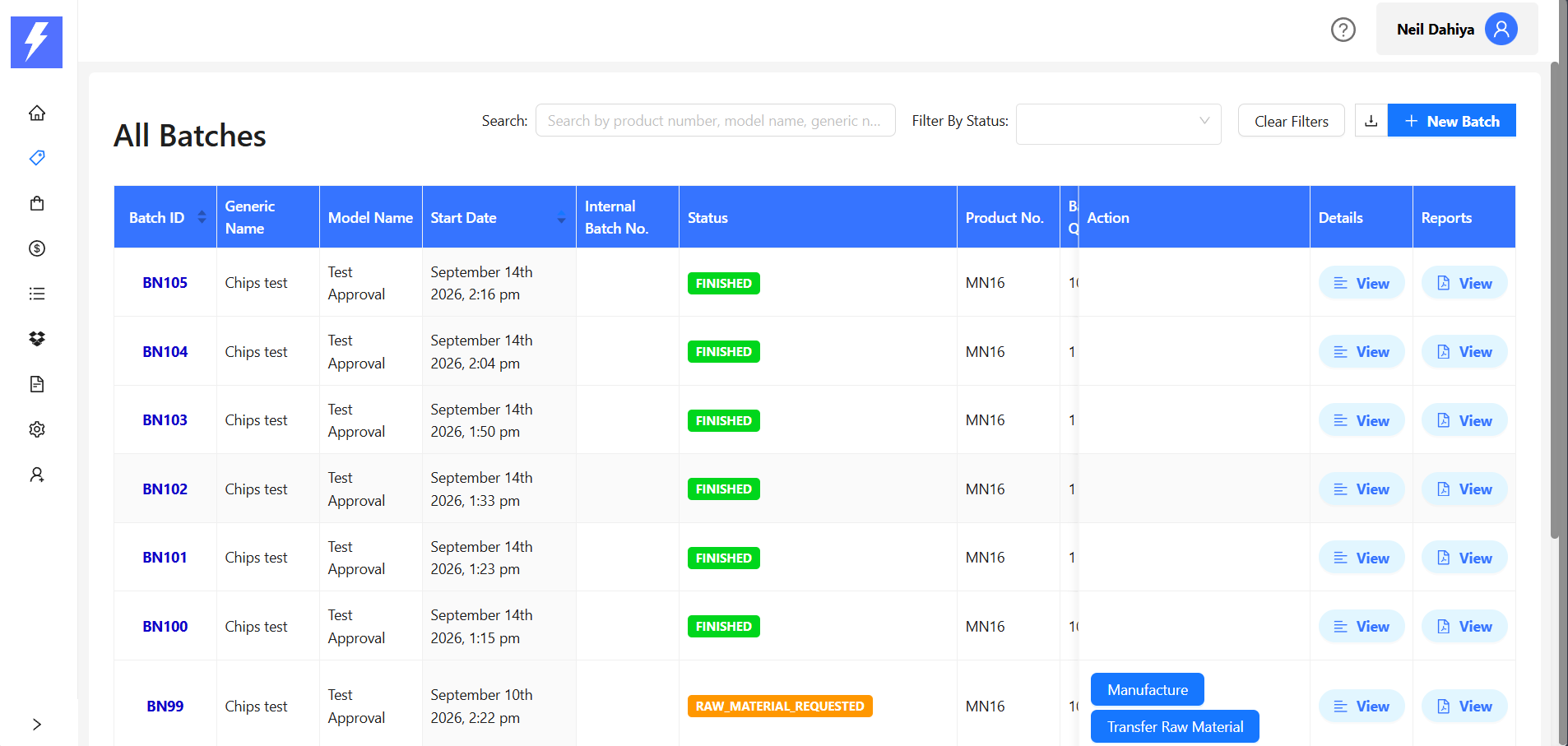Click the Generic Name column header

(268, 217)
